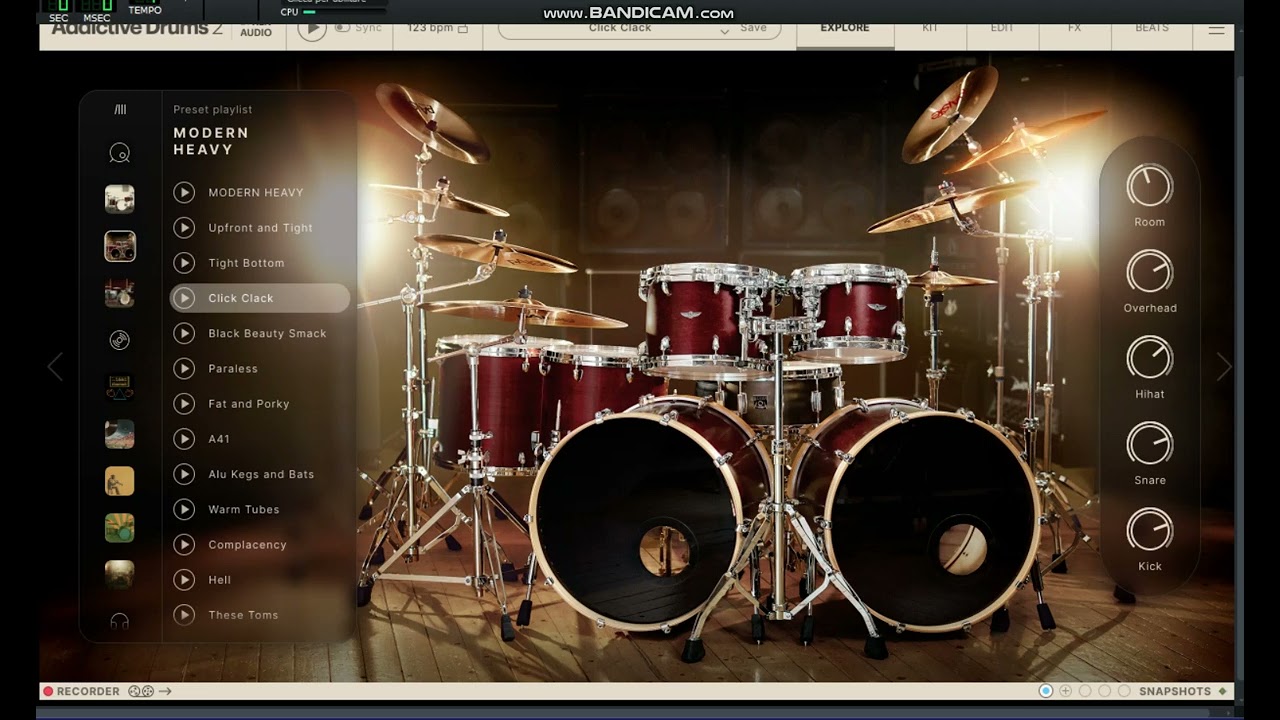
Task: Start the RECORDER with the red record button
Action: pos(48,691)
